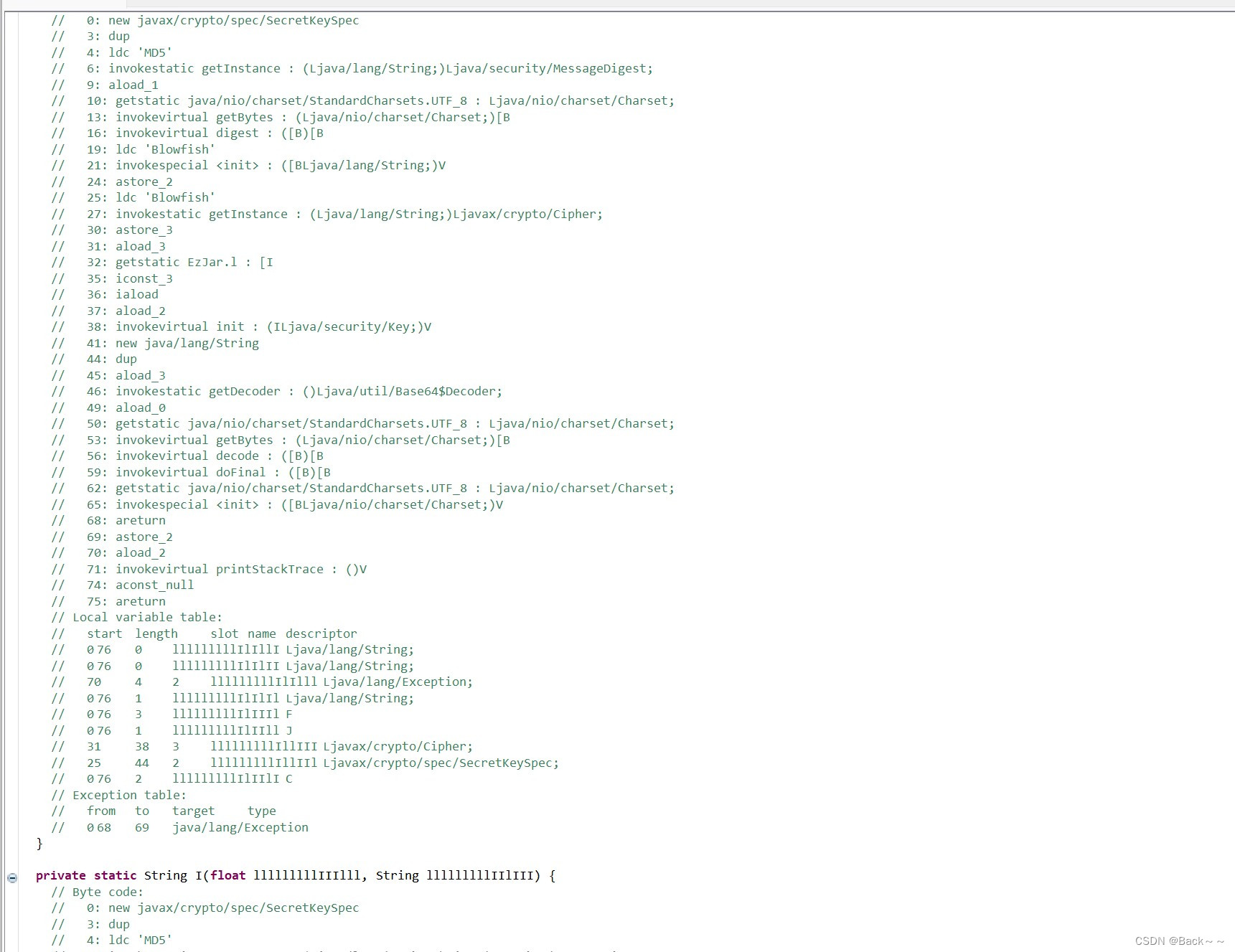Image resolution: width=1235 pixels, height=952 pixels.
Task: Click '// Byte code:' comment in method I
Action: click(97, 892)
